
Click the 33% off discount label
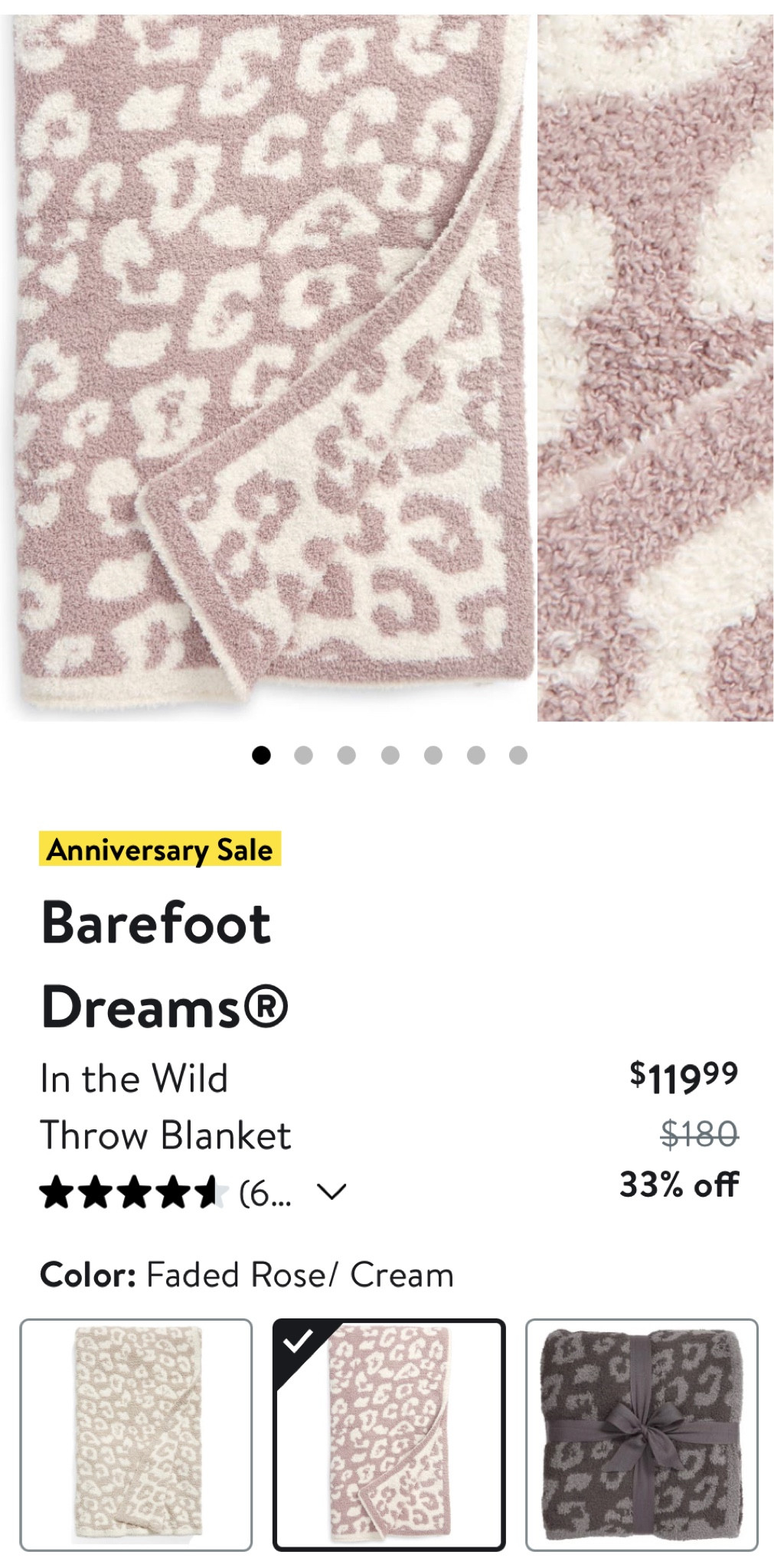coord(679,1184)
